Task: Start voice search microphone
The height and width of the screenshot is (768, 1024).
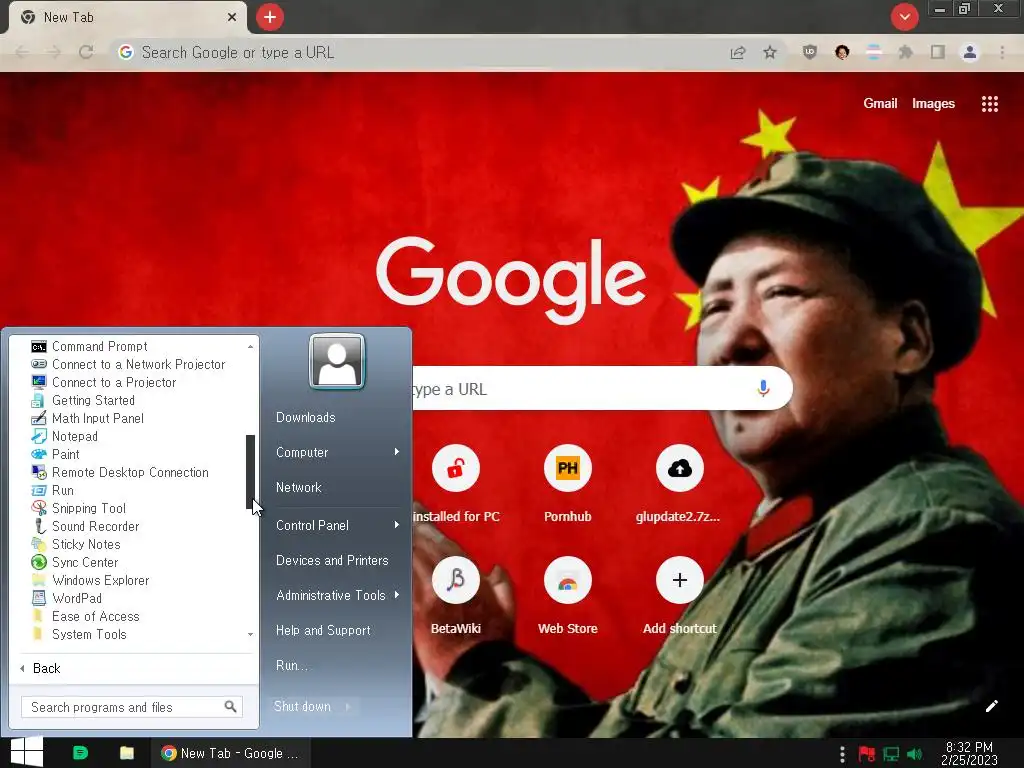Action: click(763, 388)
